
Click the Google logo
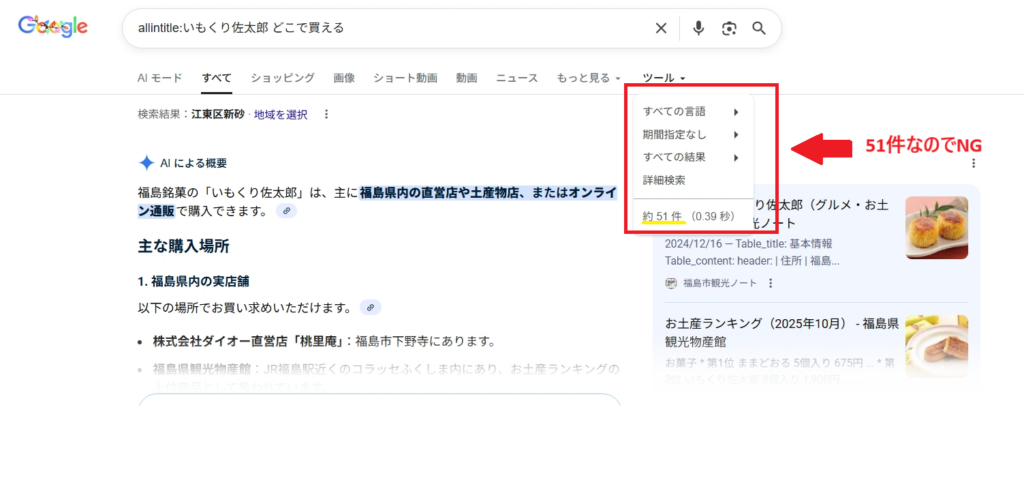coord(53,28)
